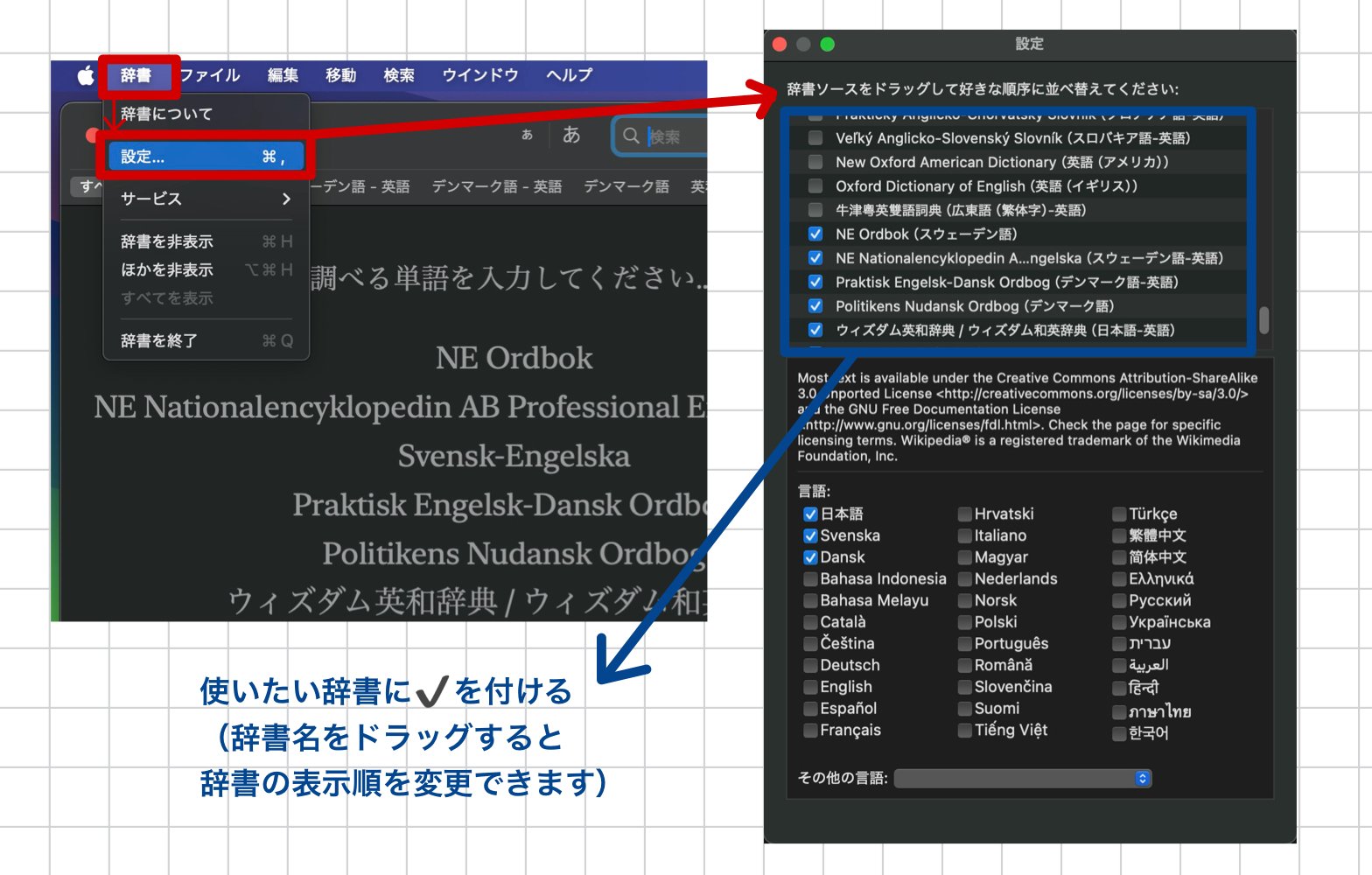The height and width of the screenshot is (875, 1372).
Task: Open the Apple menu
Action: pos(85,75)
